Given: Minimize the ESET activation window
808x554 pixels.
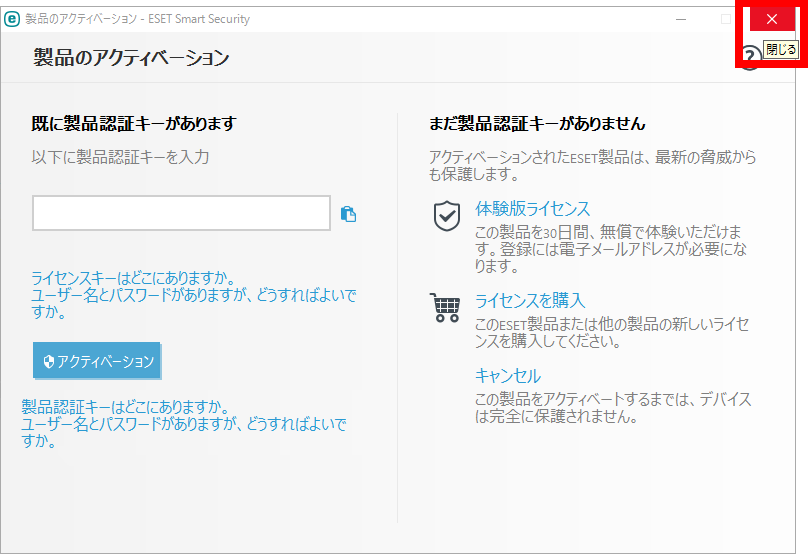Looking at the screenshot, I should (681, 19).
